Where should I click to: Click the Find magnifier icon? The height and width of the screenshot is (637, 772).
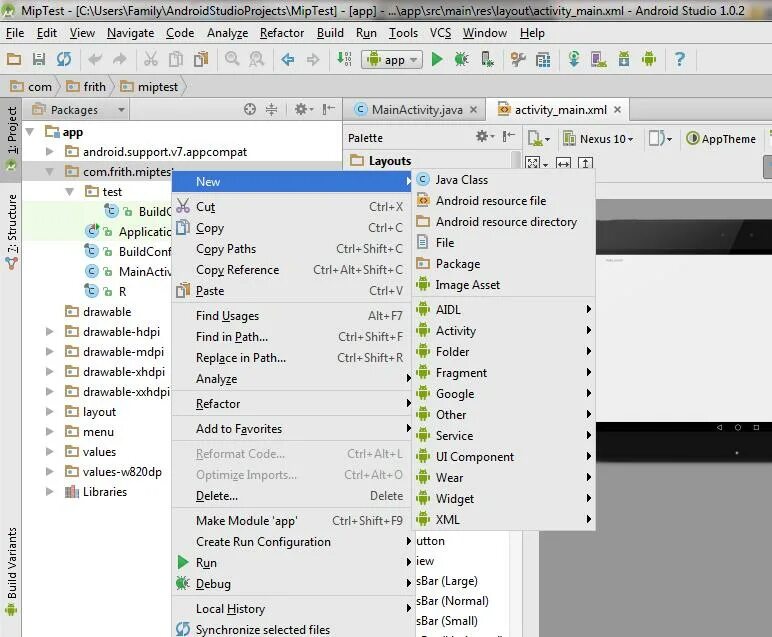[232, 59]
